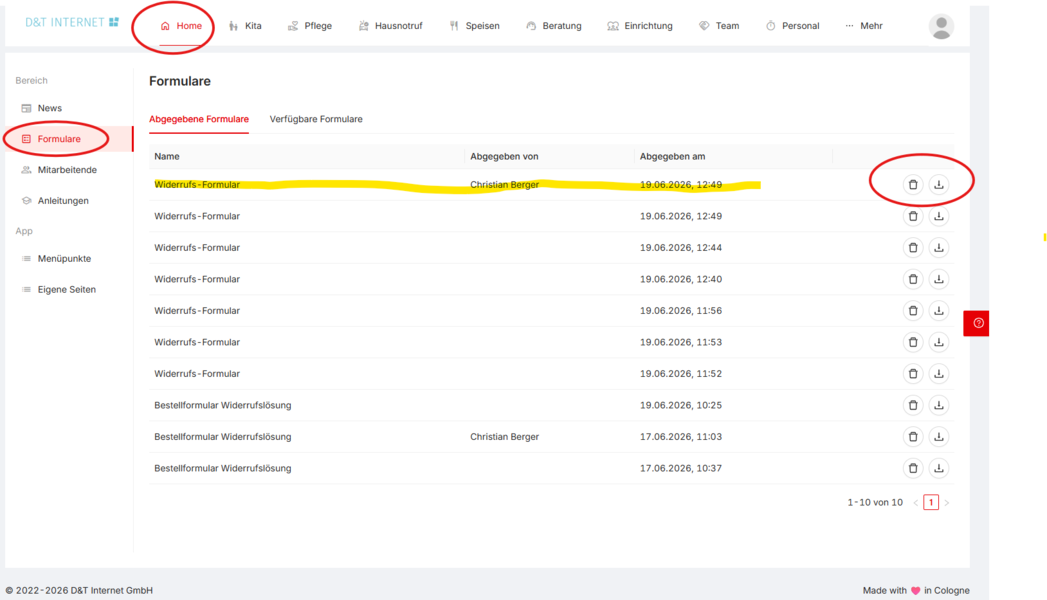Download the 19.06.2026, 12:44 Widerrufs-Formular
1047x600 pixels.
pyautogui.click(x=938, y=248)
